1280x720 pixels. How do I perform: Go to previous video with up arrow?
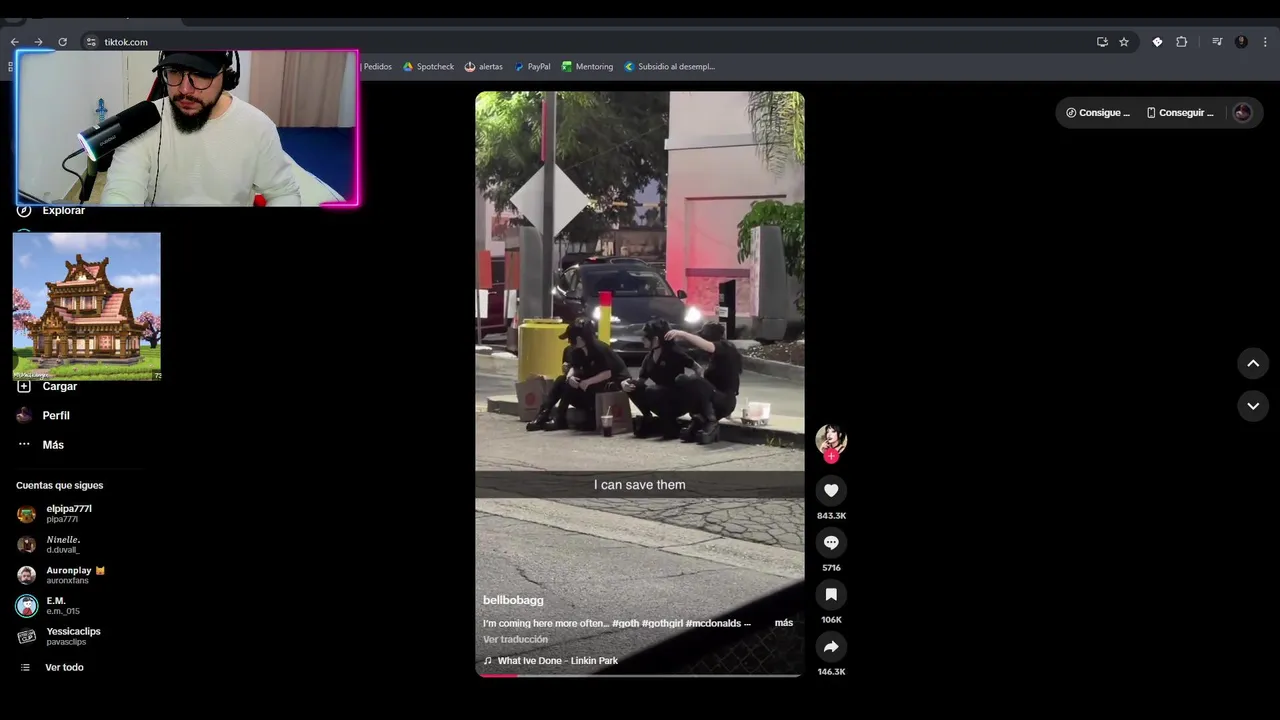tap(1253, 363)
